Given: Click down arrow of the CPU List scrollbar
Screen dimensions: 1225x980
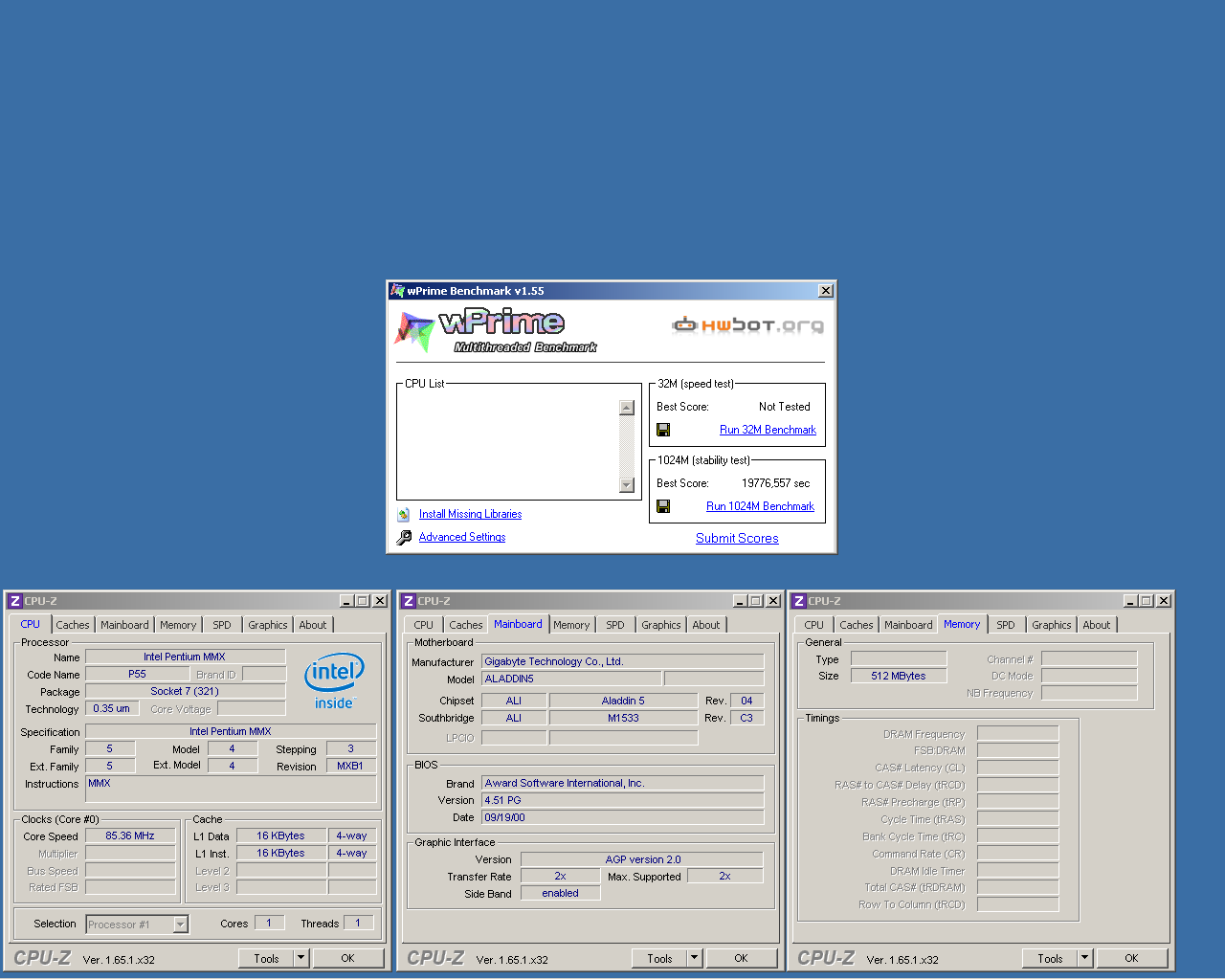Looking at the screenshot, I should (x=627, y=485).
